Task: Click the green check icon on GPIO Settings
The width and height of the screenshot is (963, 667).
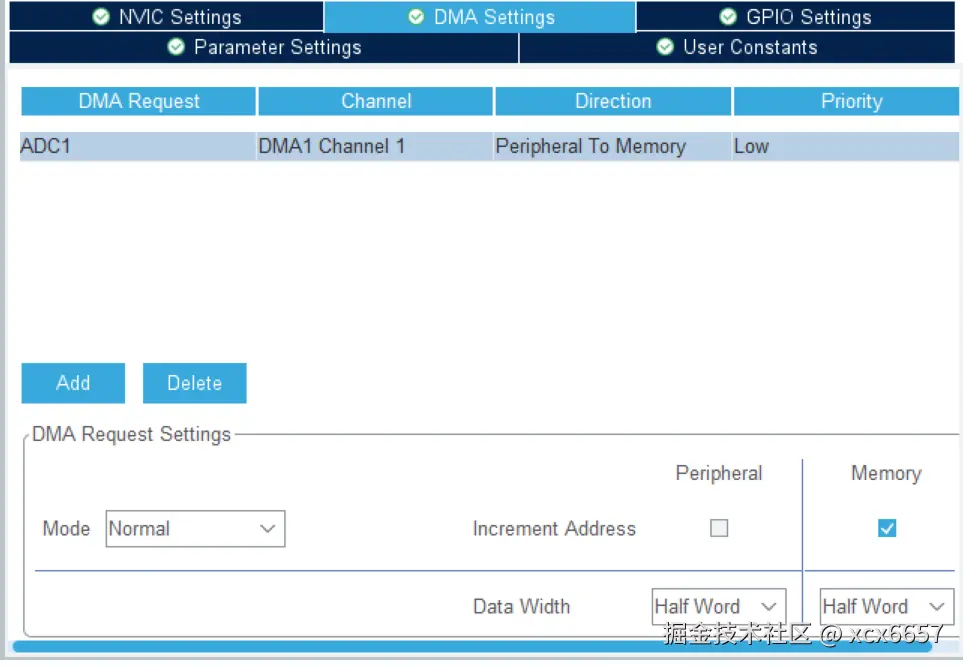Action: click(x=728, y=17)
